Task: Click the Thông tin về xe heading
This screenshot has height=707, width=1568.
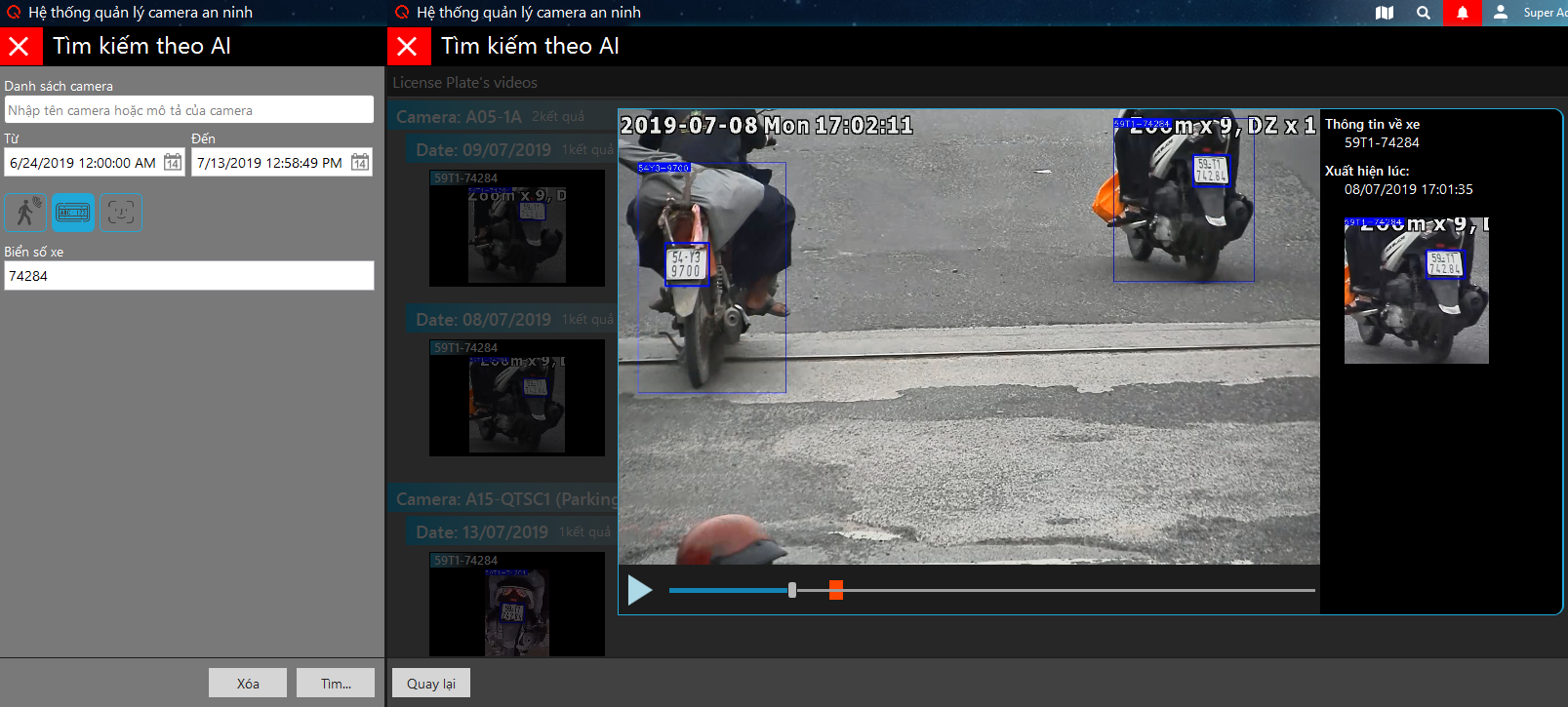Action: click(1372, 124)
